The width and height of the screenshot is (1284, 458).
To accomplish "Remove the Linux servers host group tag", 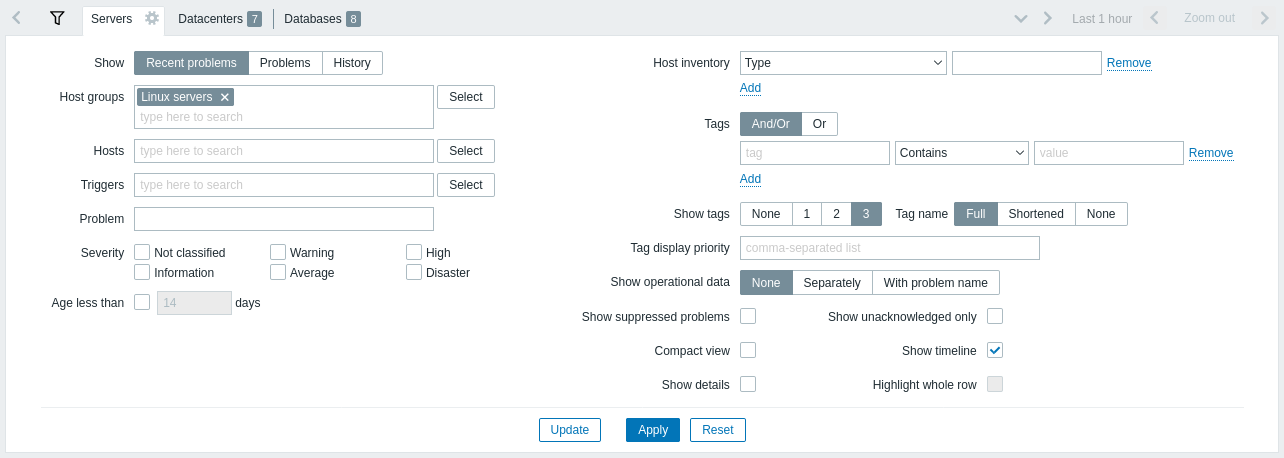I will [225, 97].
